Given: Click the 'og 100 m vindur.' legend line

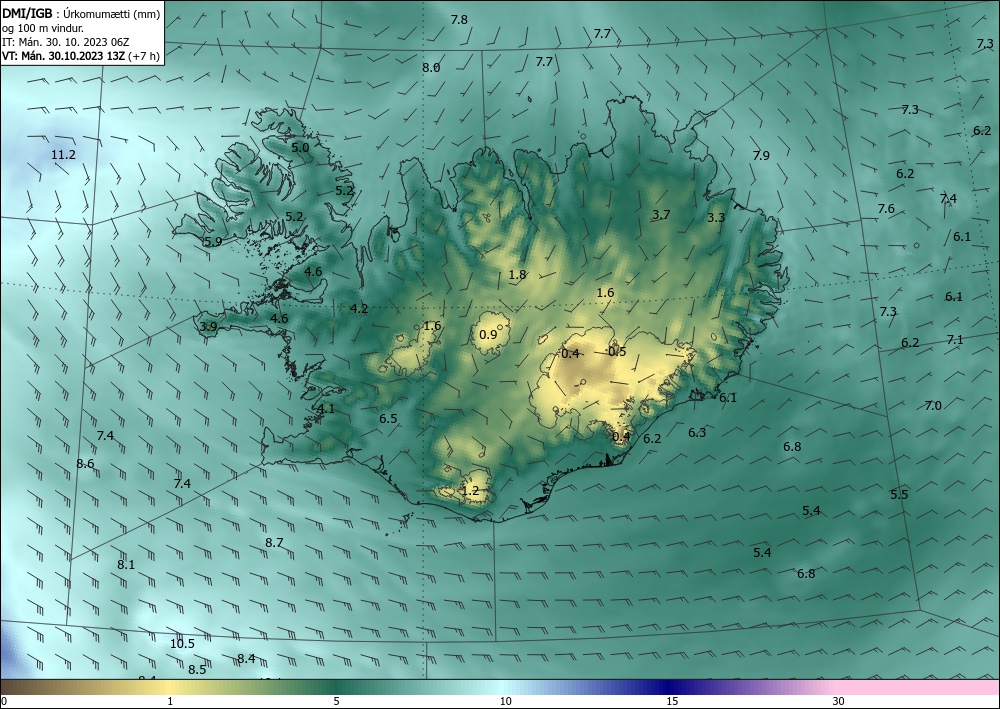Looking at the screenshot, I should [x=43, y=28].
